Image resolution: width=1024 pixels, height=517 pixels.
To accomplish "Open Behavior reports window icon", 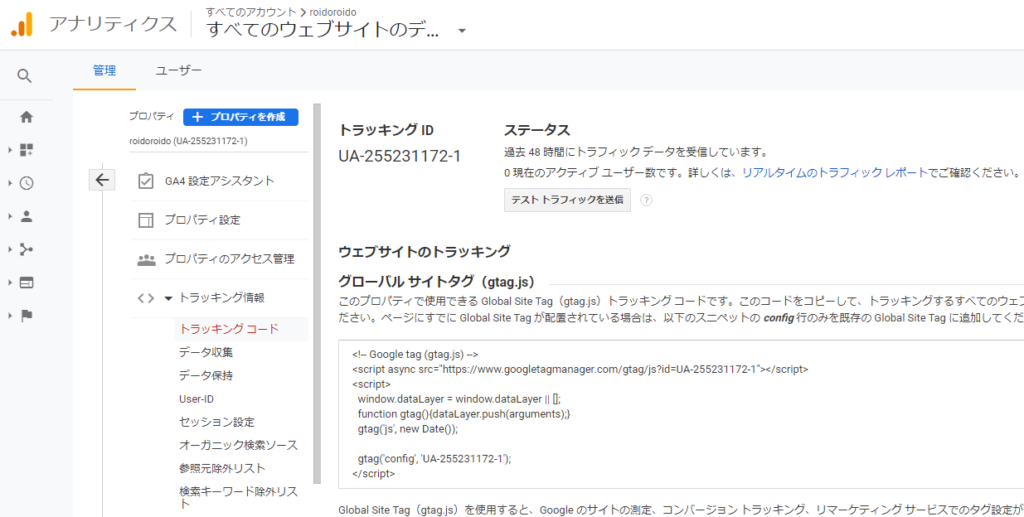I will [x=26, y=283].
